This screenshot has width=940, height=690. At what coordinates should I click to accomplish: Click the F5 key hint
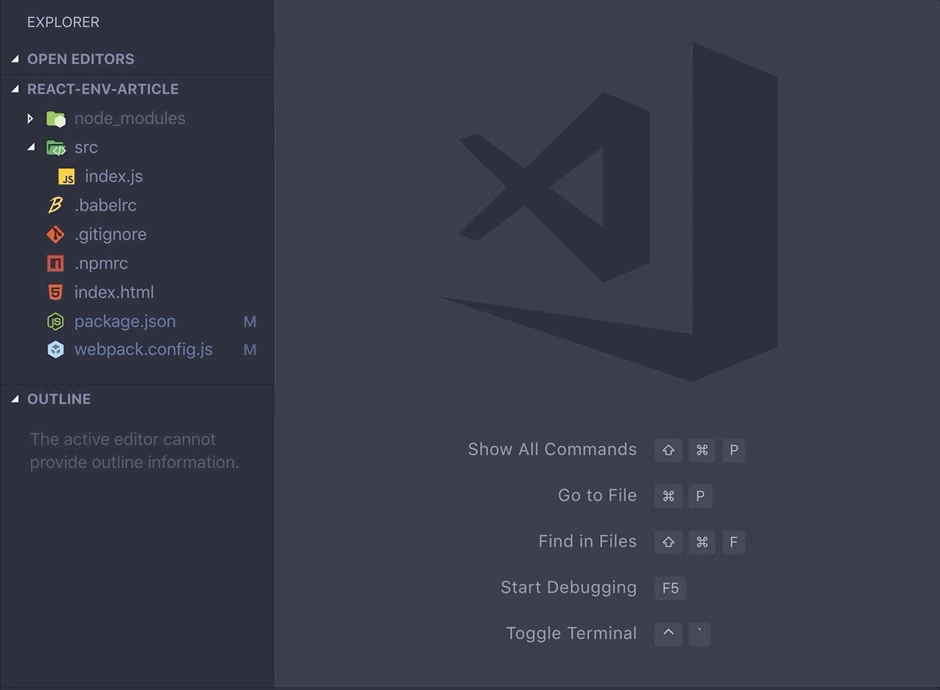(x=670, y=588)
